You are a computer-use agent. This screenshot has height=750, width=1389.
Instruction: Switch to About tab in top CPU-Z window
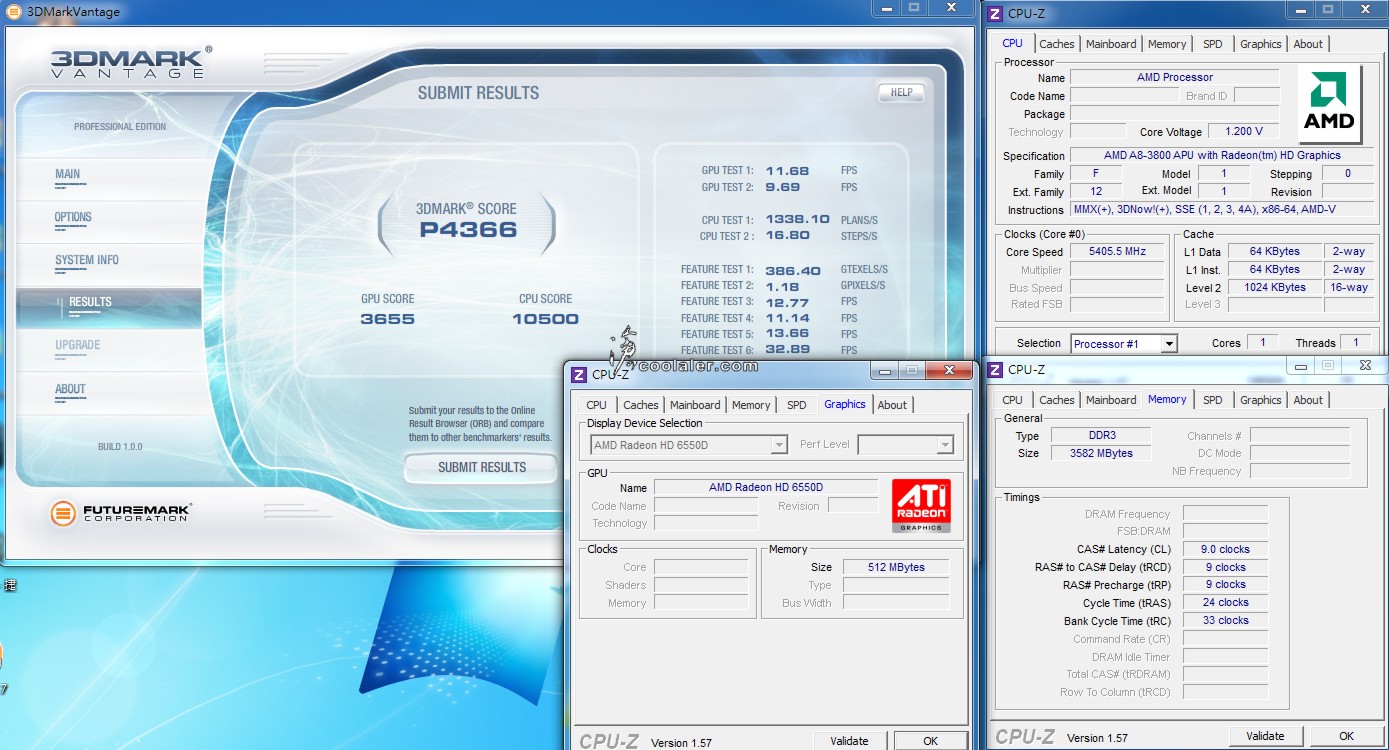pos(1308,44)
